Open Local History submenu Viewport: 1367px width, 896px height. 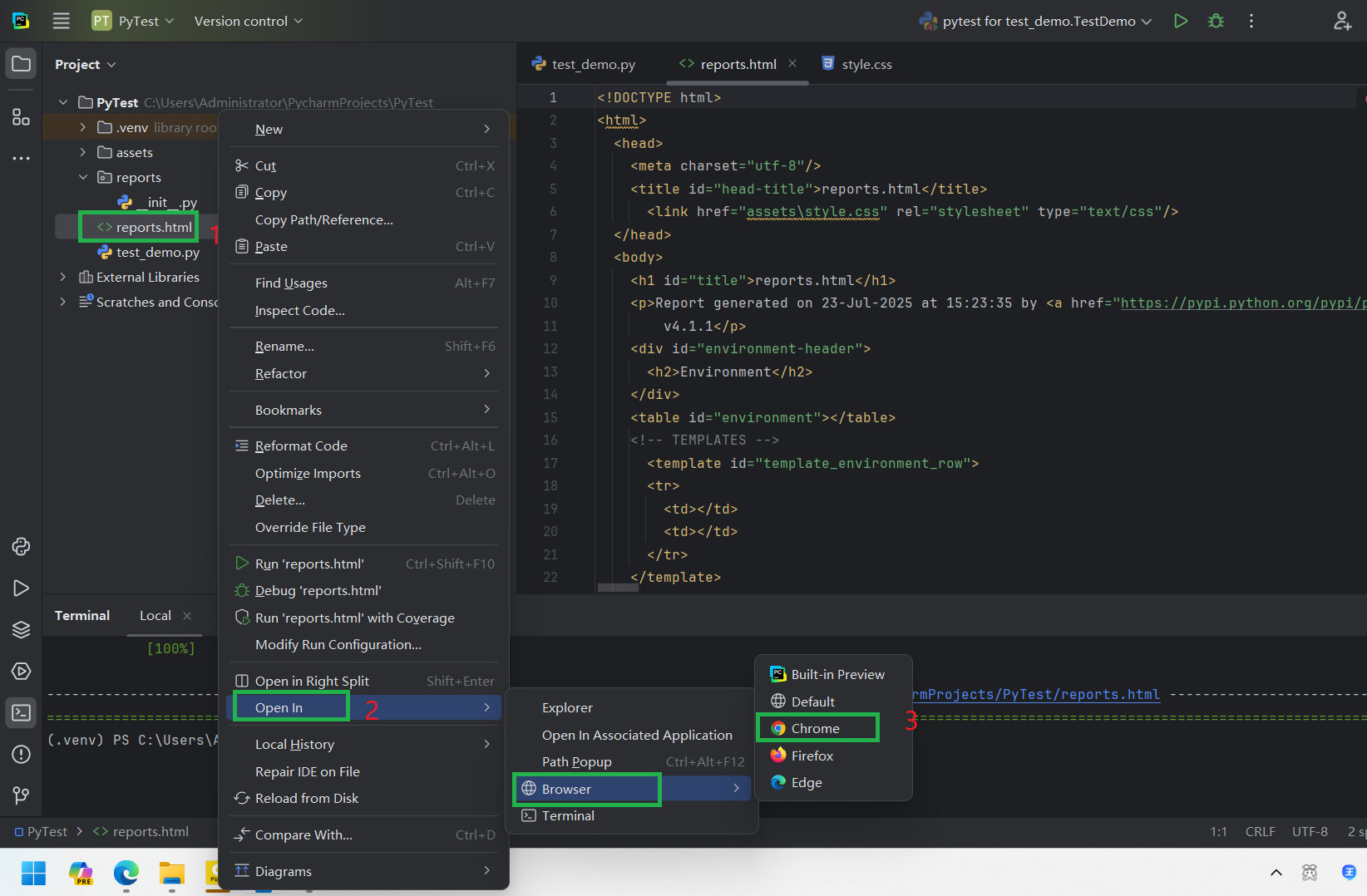(363, 744)
